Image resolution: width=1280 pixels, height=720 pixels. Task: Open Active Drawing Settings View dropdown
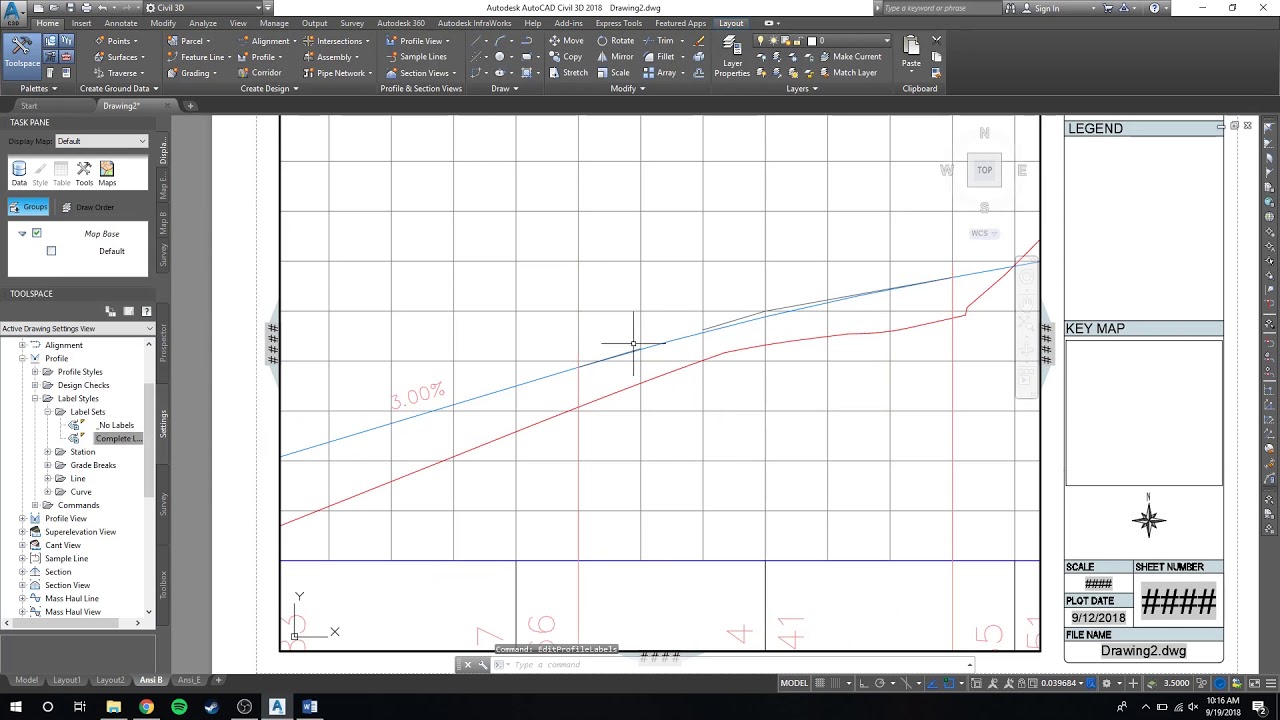78,329
